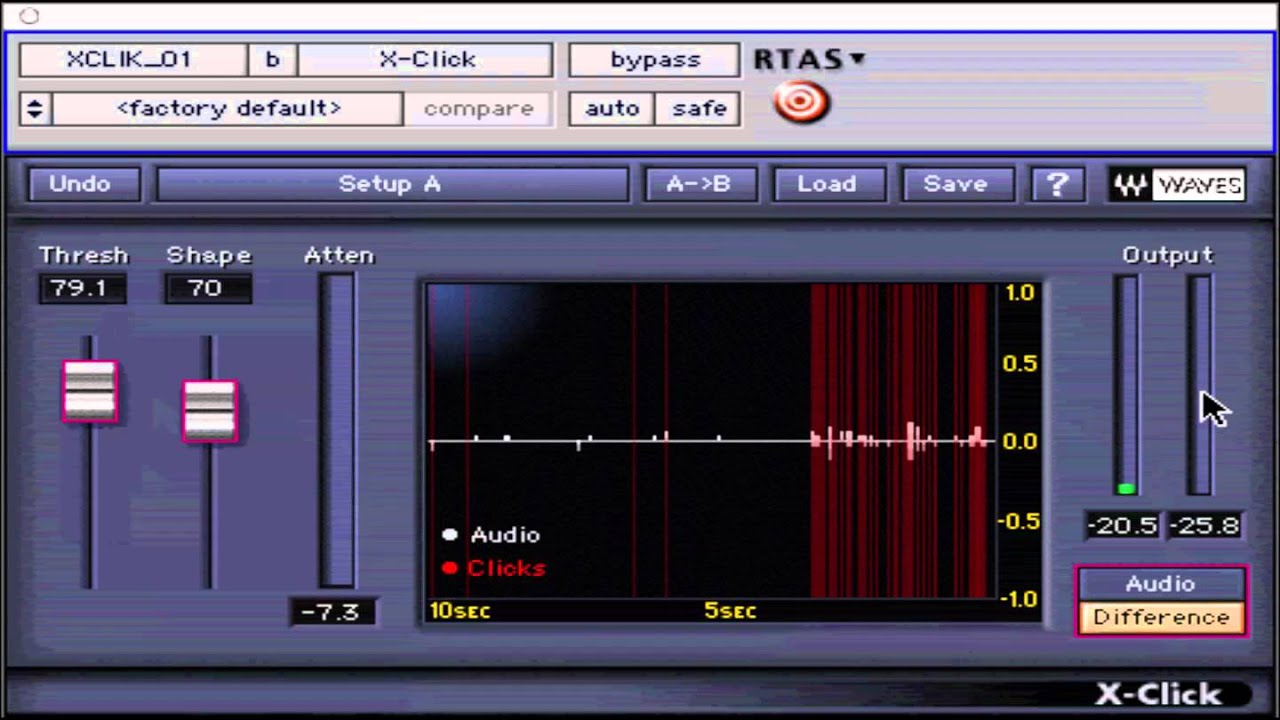Viewport: 1280px width, 720px height.
Task: Click the red target plug-in icon
Action: pyautogui.click(x=802, y=103)
